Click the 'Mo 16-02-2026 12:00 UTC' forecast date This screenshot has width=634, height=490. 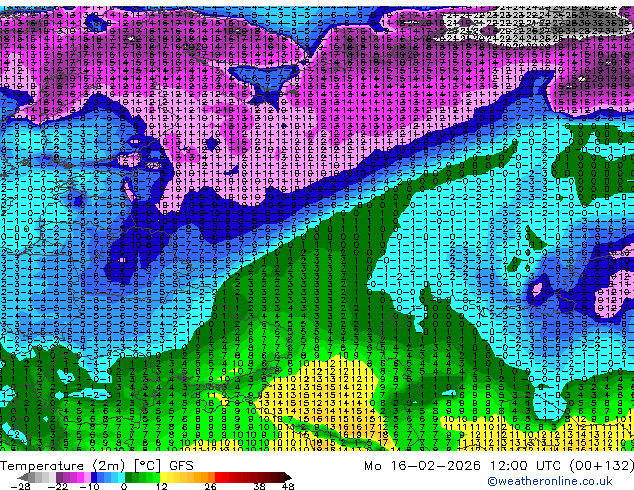point(464,466)
